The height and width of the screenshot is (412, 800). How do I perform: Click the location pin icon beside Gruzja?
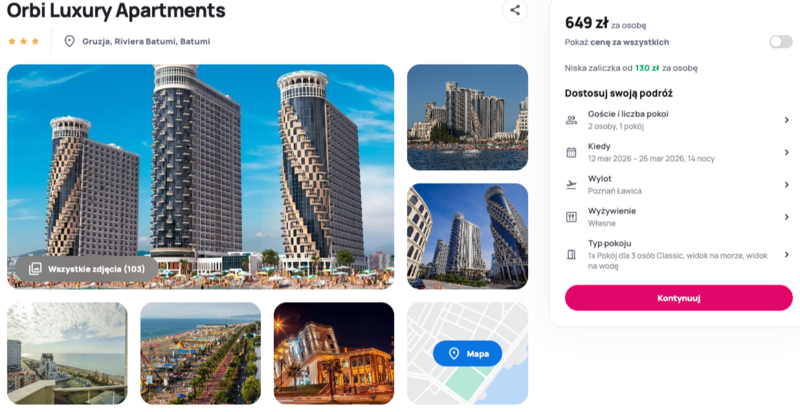coord(69,41)
